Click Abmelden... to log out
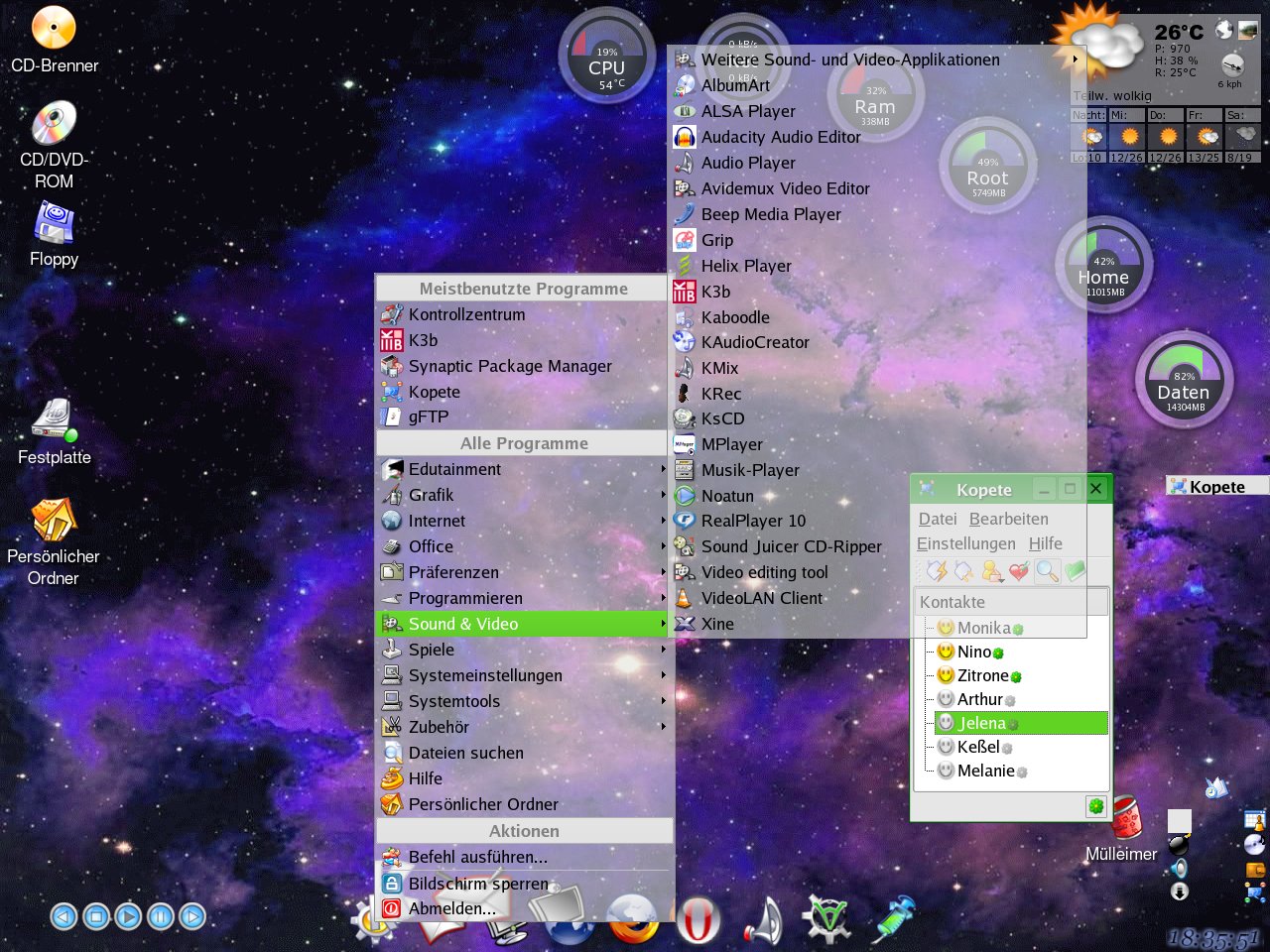This screenshot has width=1270, height=952. tap(524, 908)
